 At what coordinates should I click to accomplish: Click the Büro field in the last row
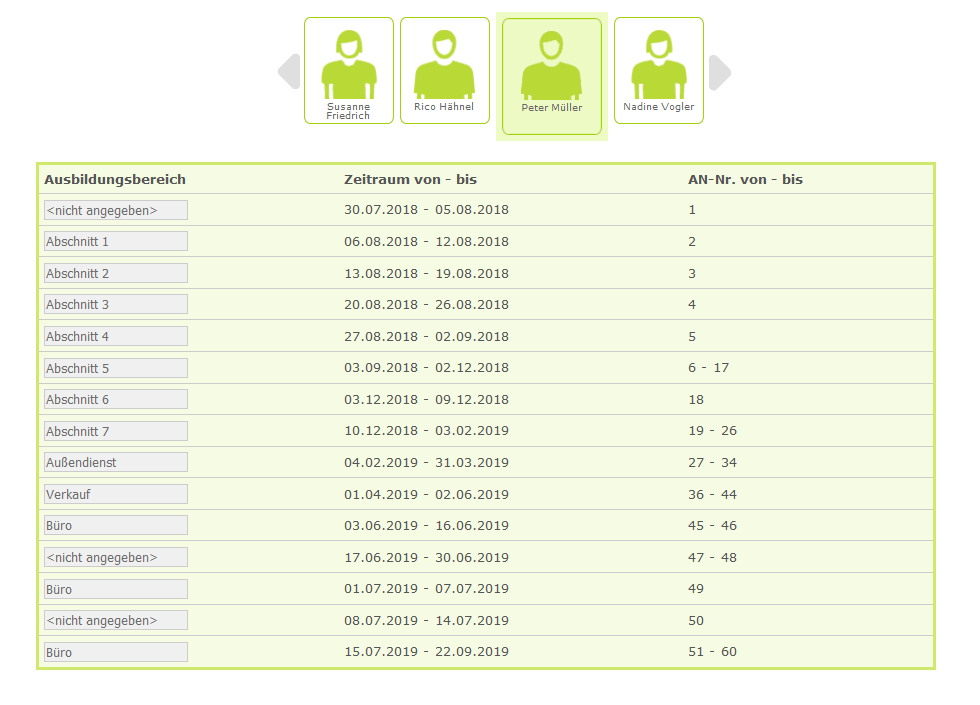(x=116, y=652)
